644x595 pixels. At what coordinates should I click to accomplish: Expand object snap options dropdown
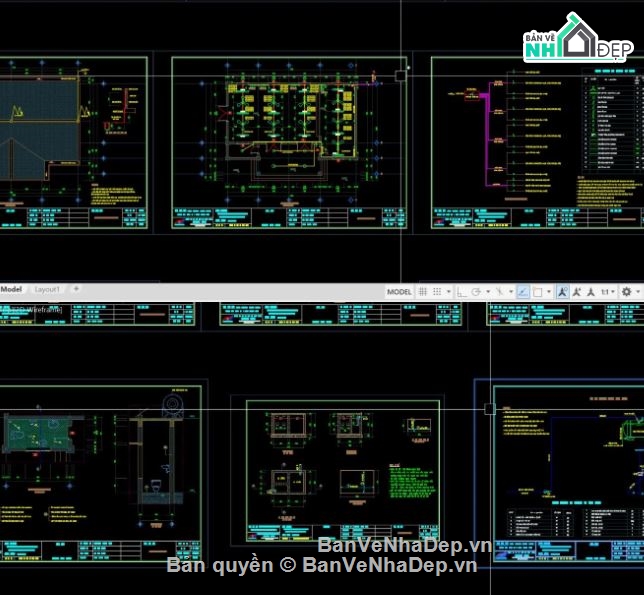(549, 292)
